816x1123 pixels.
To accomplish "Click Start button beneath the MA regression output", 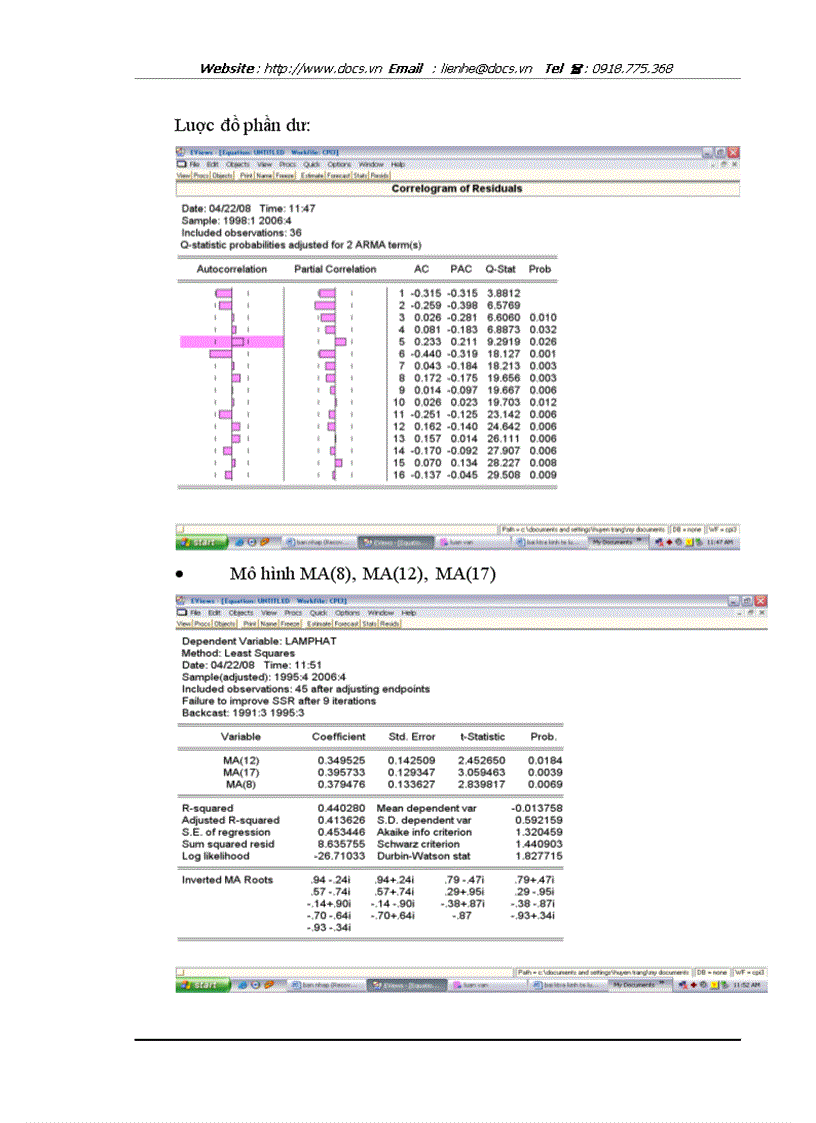I will click(x=200, y=985).
